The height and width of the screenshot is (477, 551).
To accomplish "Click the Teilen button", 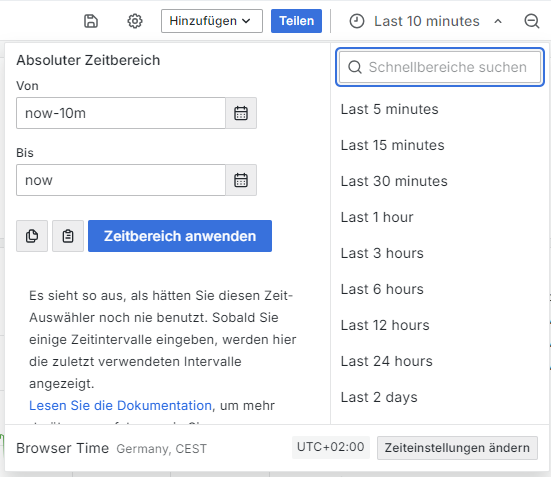I will [296, 21].
